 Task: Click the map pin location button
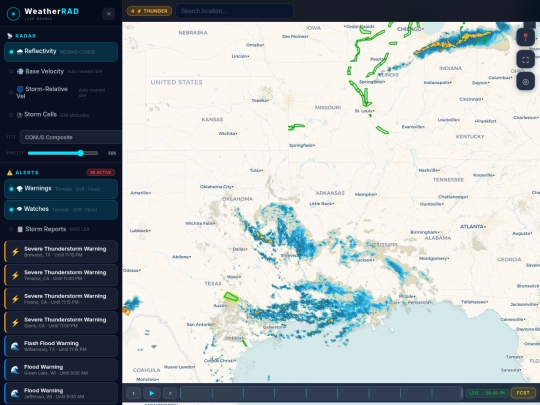(526, 37)
